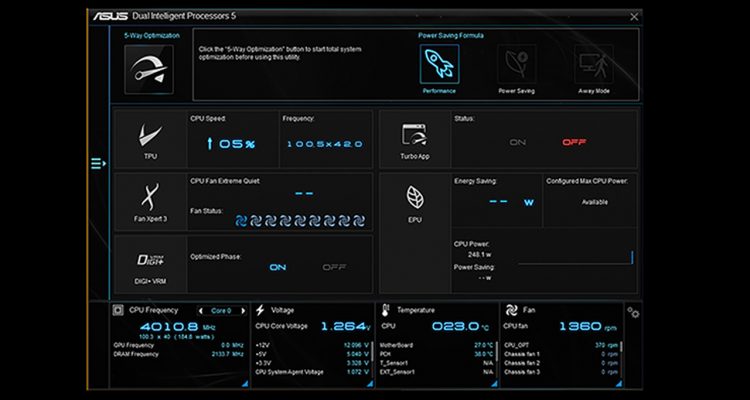Click the CPU Power 248.1 w reading
750x400 pixels.
point(479,255)
